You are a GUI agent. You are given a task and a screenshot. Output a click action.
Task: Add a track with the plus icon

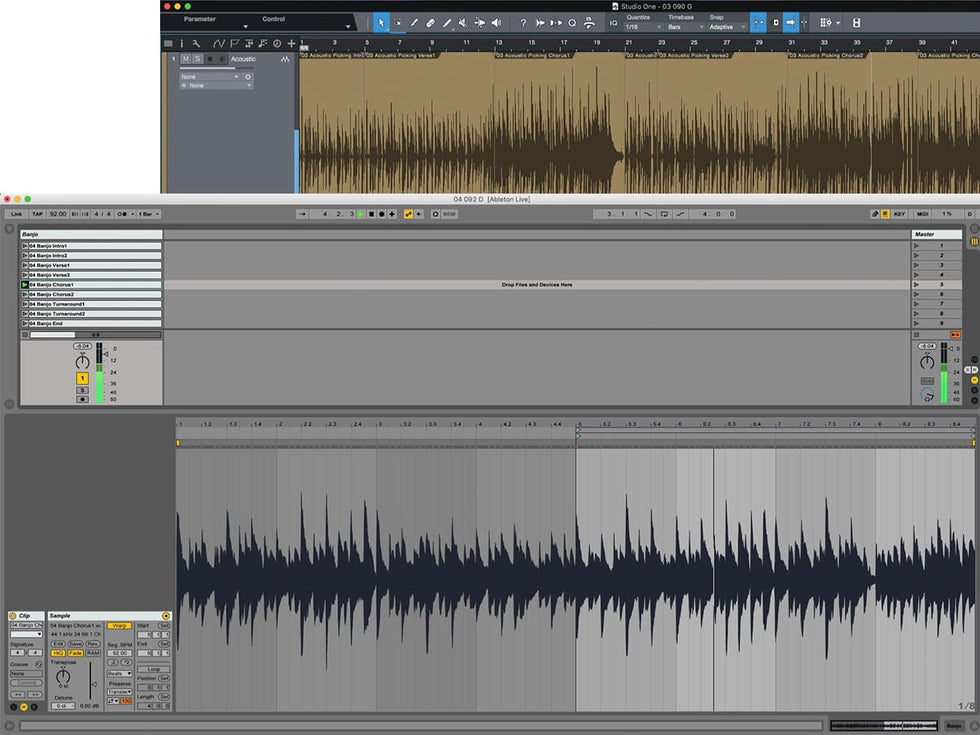(x=291, y=43)
